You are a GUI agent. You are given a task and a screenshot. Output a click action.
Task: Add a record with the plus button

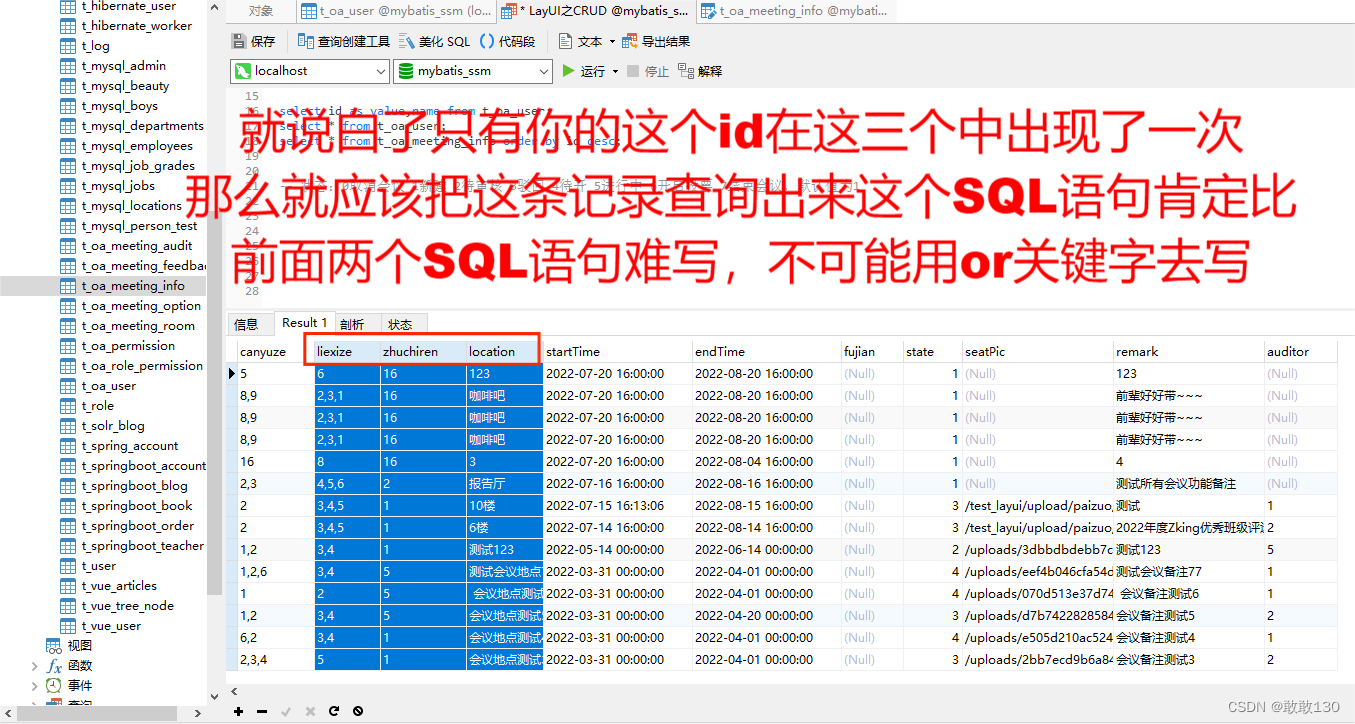[238, 711]
